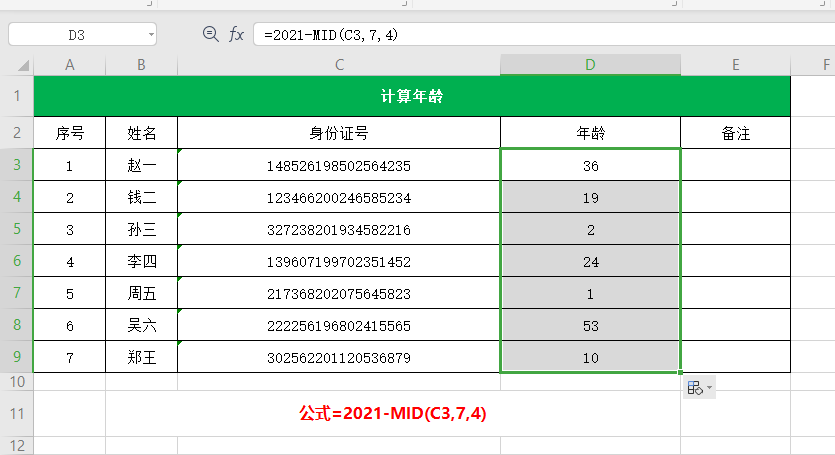Click the 序号 header cell

(70, 133)
